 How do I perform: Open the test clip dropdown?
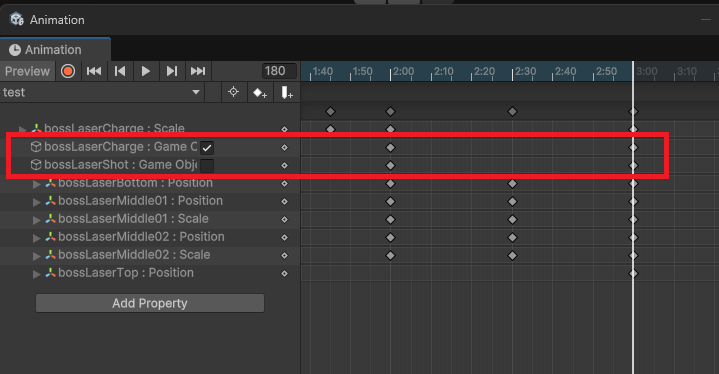pos(102,92)
